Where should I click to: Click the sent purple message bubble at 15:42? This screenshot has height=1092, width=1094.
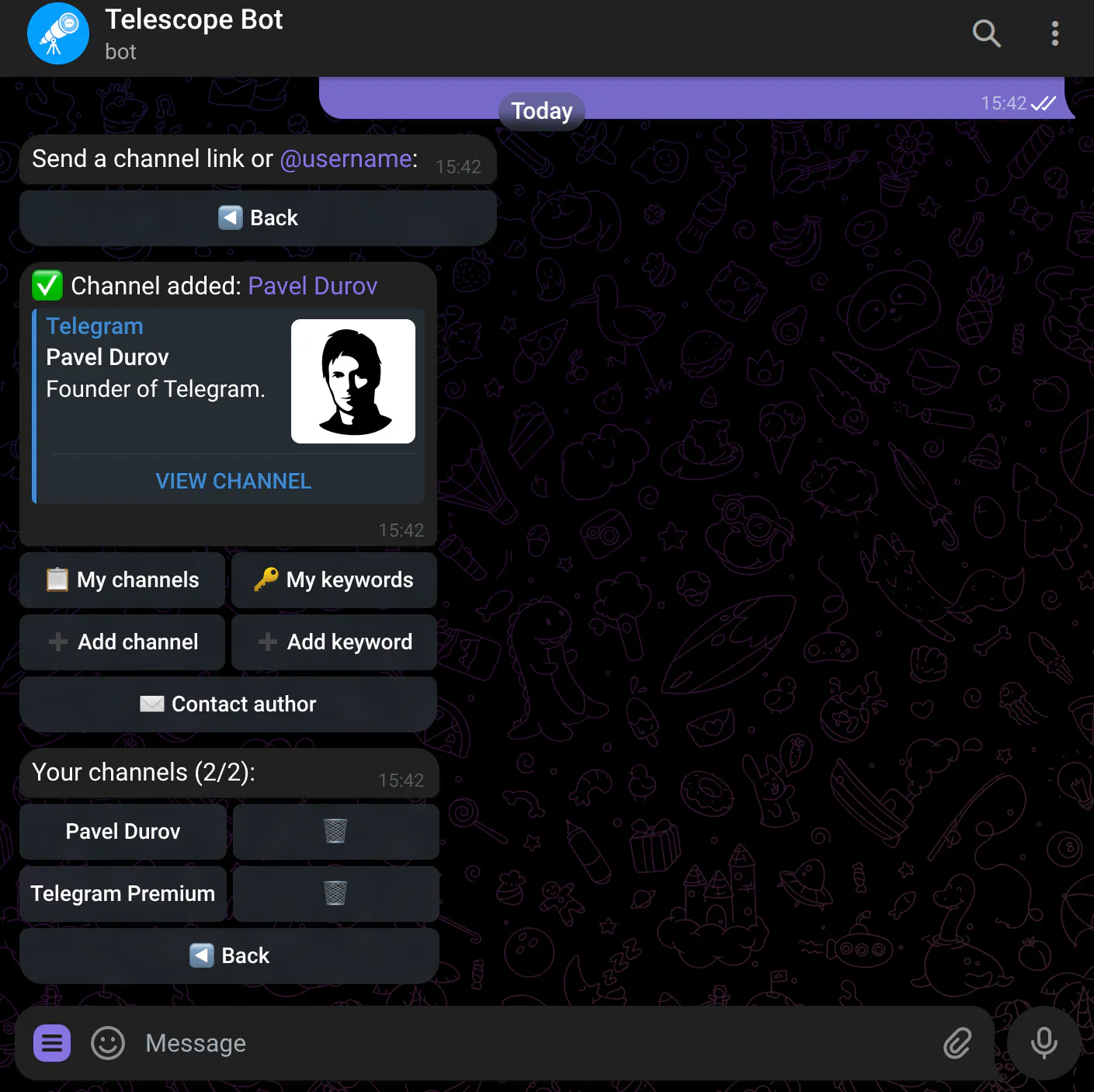tap(696, 98)
